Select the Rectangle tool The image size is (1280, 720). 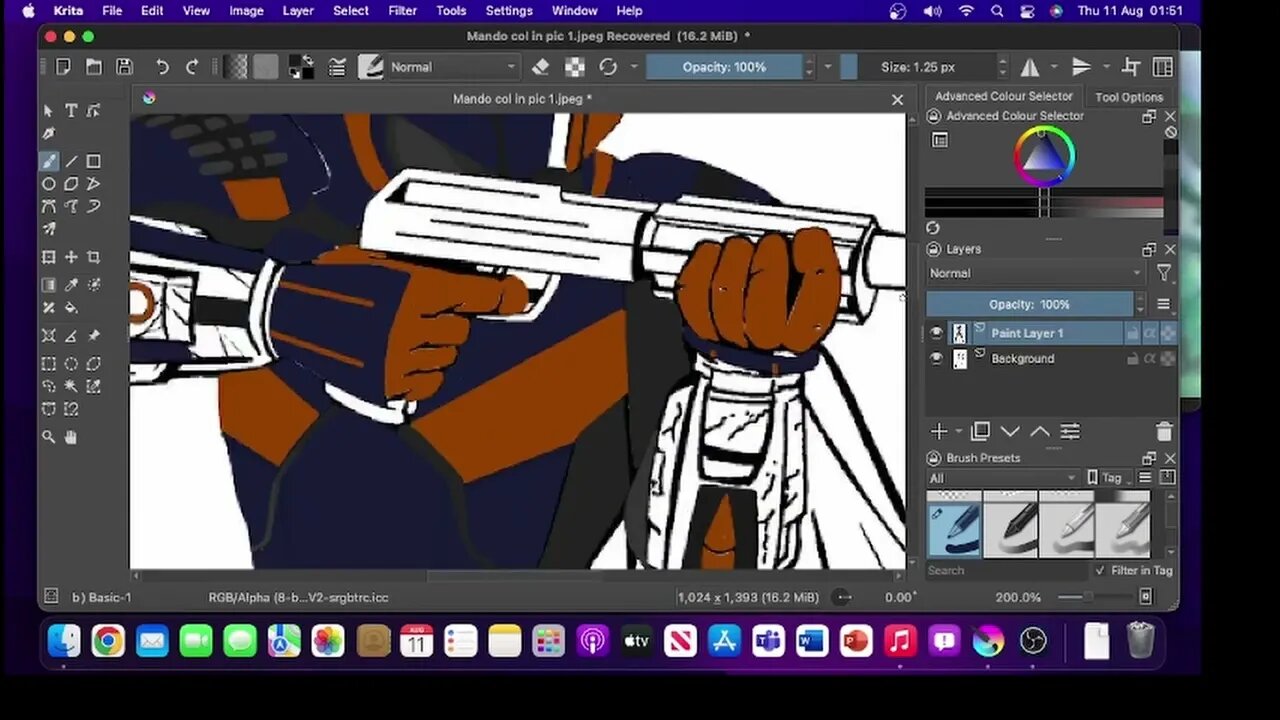(93, 161)
